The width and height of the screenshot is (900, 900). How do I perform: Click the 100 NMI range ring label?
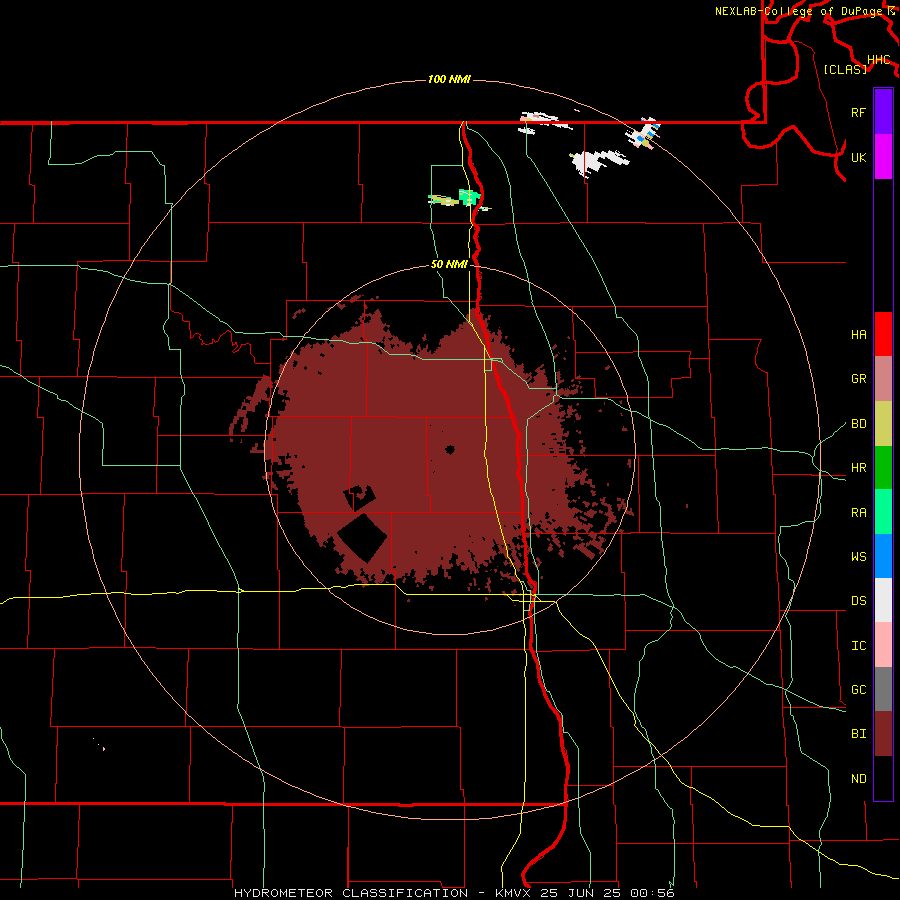click(449, 79)
